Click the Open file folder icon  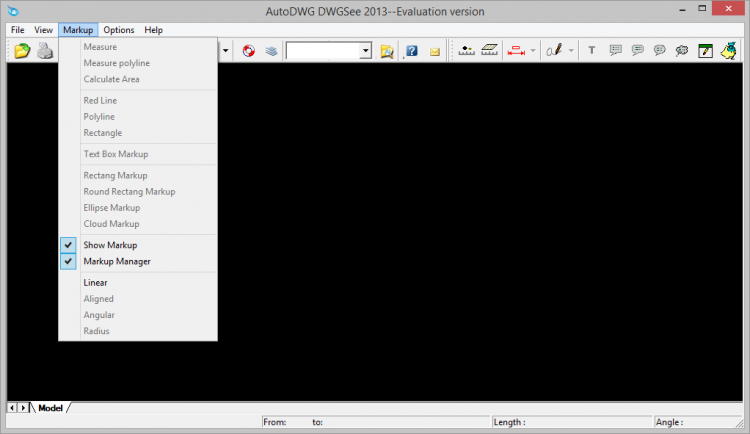coord(22,51)
